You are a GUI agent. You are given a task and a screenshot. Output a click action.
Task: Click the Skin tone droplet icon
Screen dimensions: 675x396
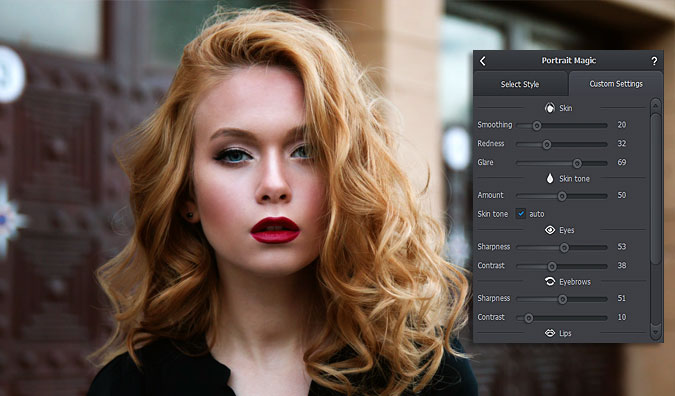click(x=550, y=179)
